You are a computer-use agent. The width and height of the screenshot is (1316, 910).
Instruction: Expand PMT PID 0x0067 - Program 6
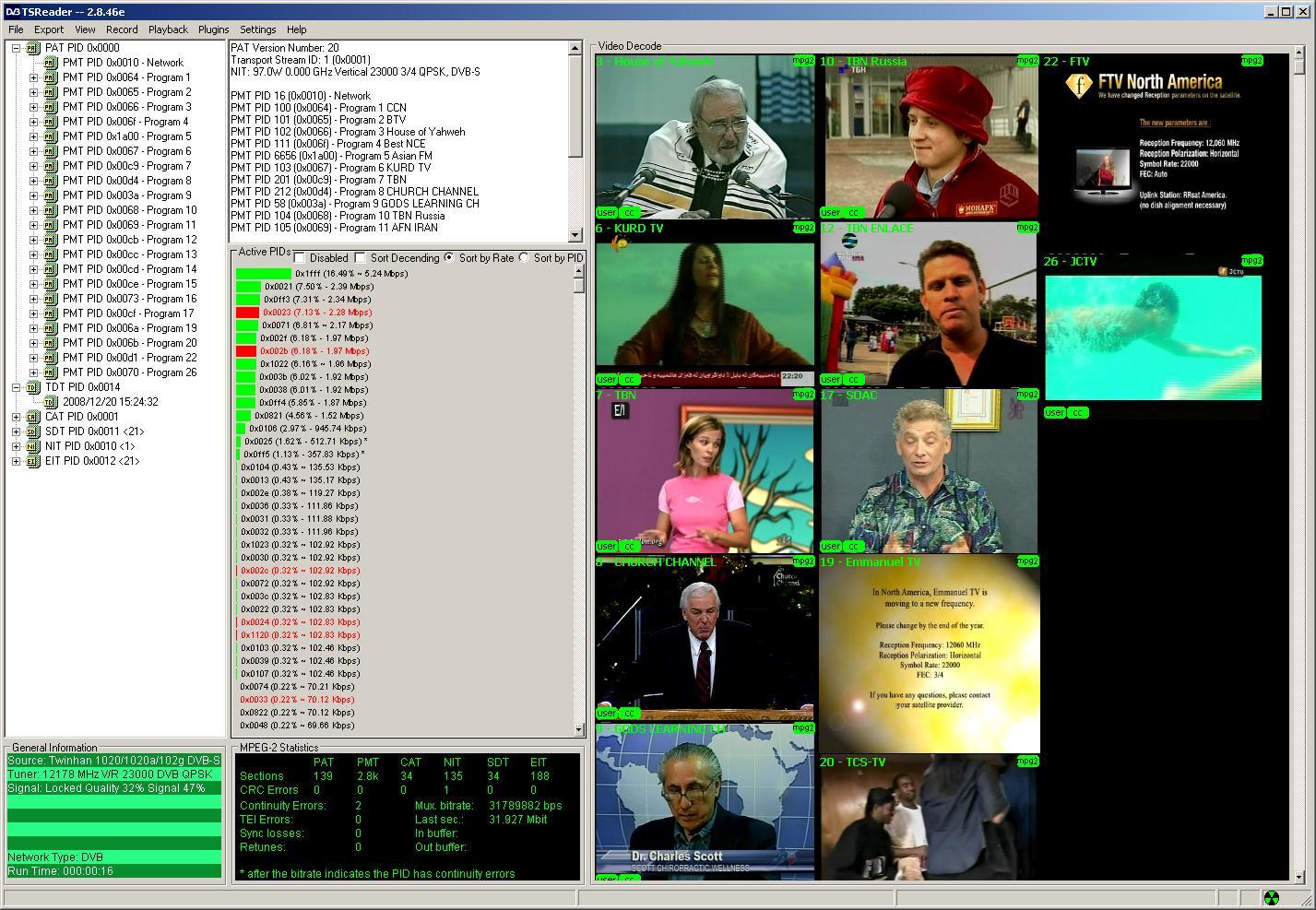click(33, 151)
